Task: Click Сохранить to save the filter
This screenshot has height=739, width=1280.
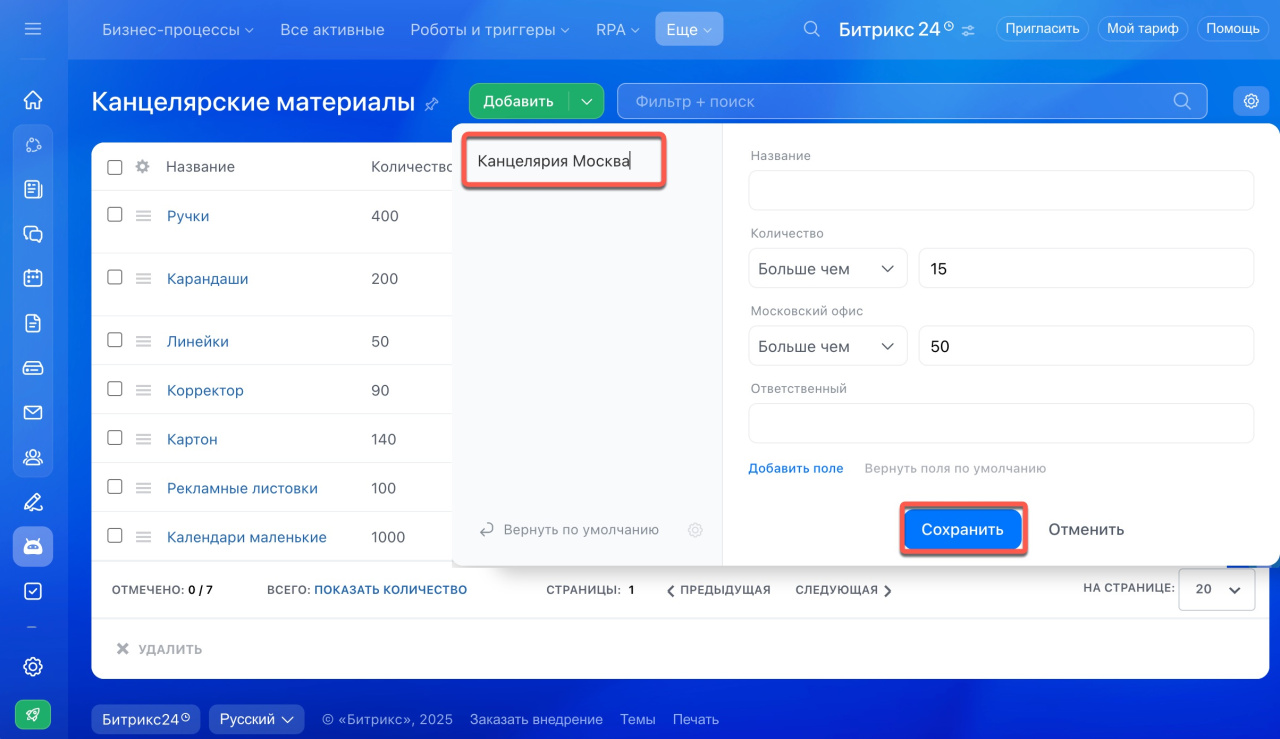Action: pyautogui.click(x=962, y=529)
